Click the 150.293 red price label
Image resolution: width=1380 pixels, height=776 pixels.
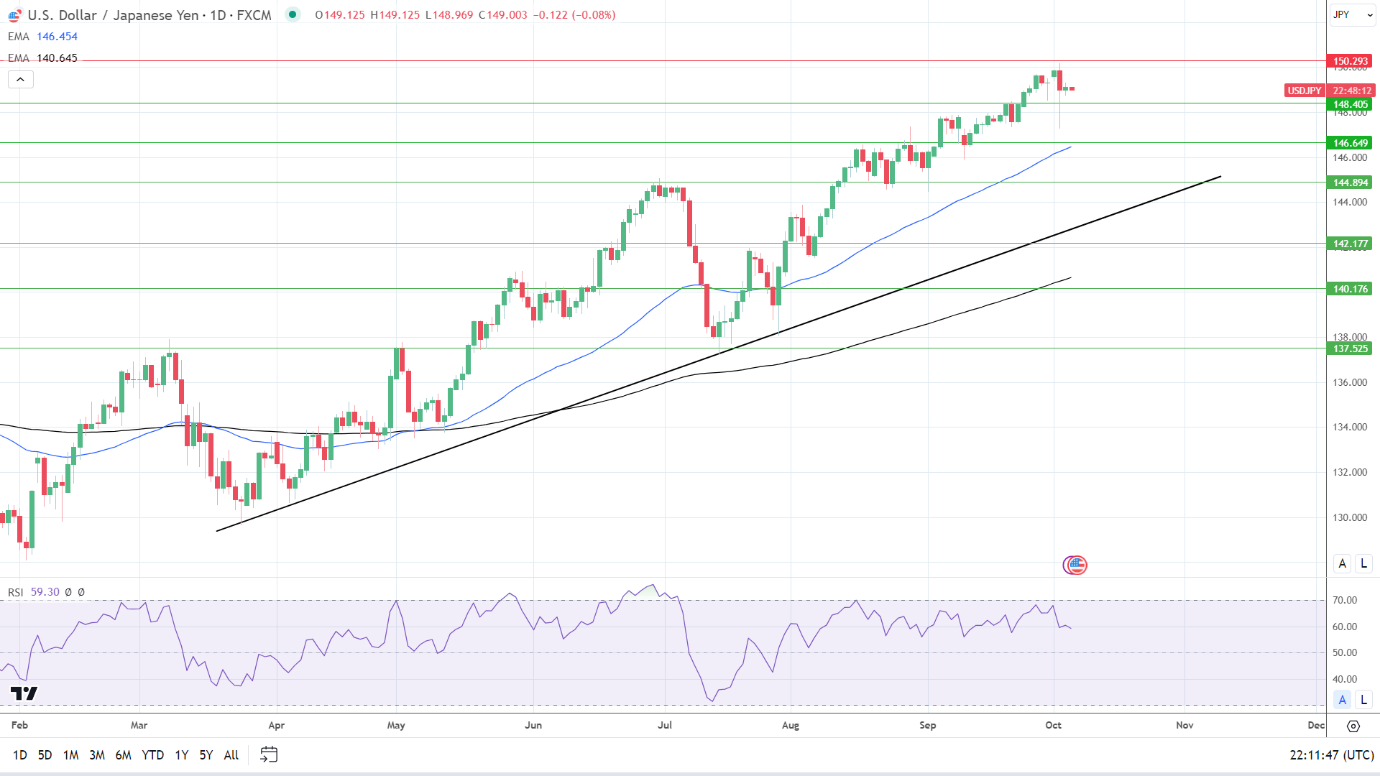[x=1351, y=61]
